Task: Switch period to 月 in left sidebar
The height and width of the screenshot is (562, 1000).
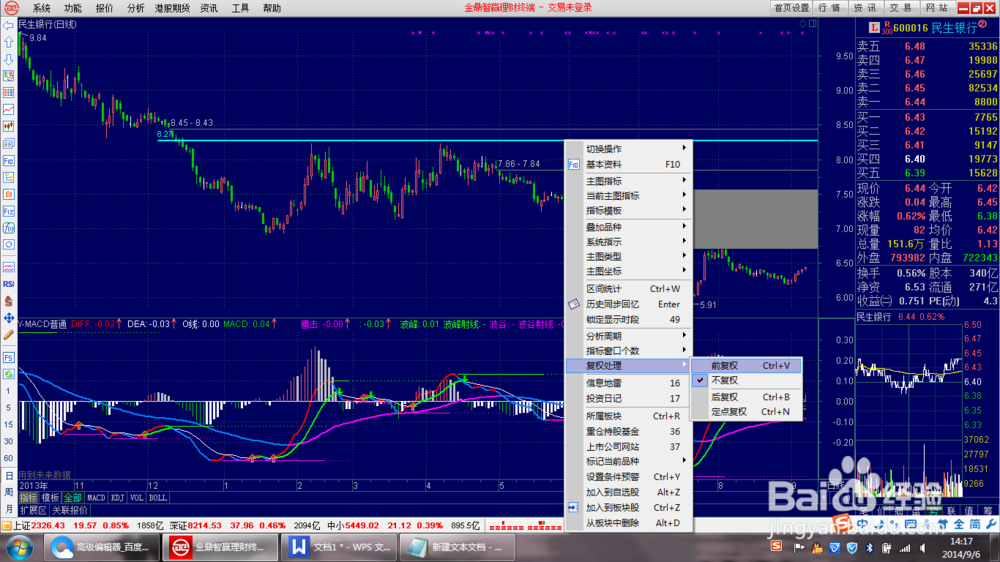Action: [8, 509]
